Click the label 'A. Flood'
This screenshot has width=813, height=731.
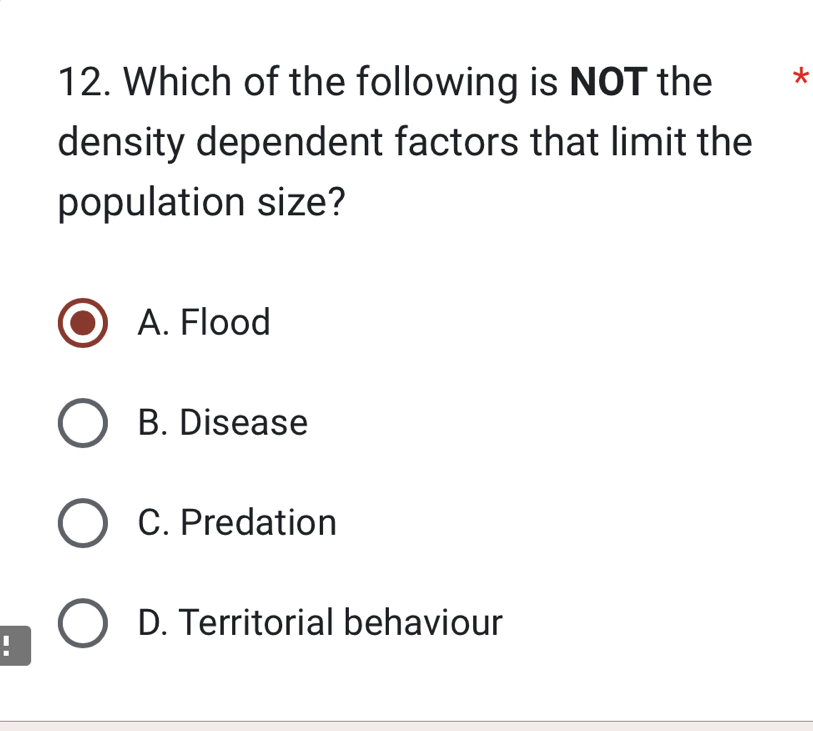204,323
